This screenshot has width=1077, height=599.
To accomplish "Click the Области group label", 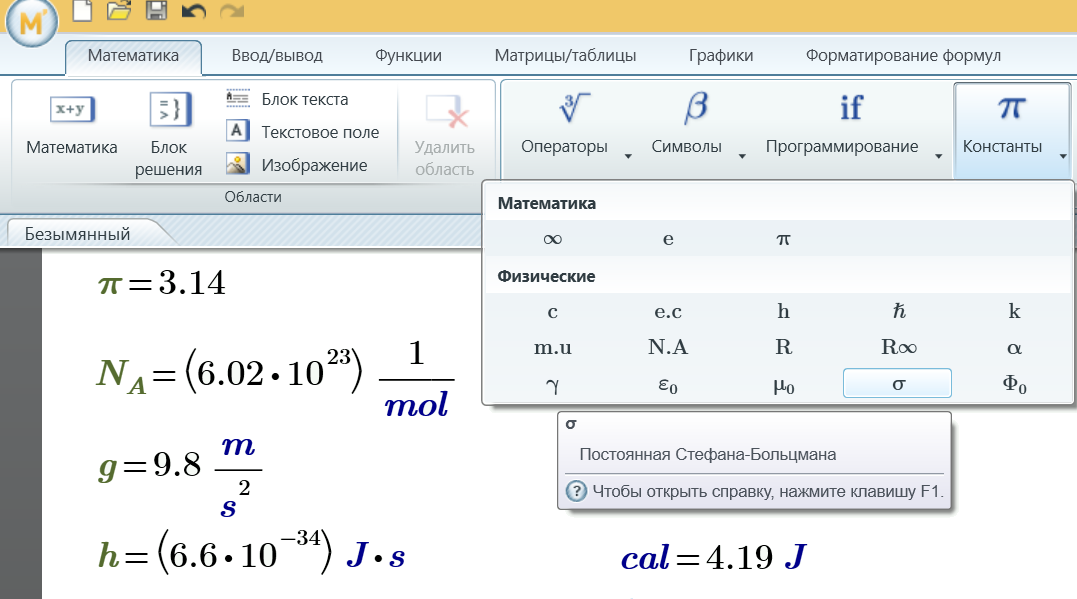I will (x=253, y=197).
